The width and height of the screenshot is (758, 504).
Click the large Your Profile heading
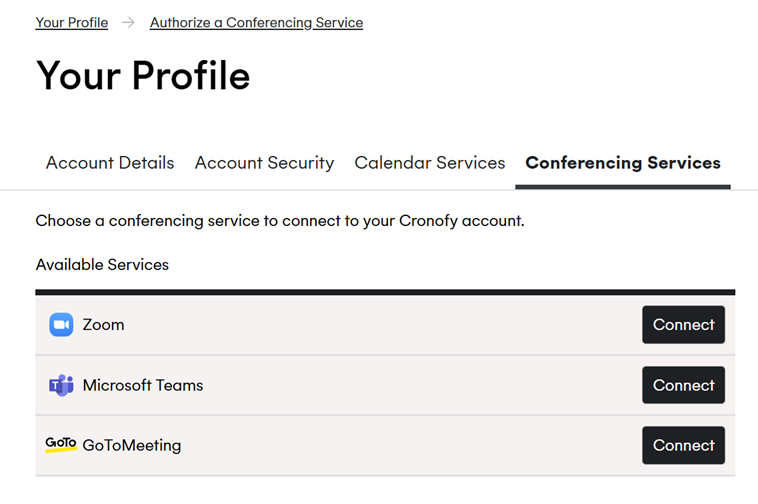pyautogui.click(x=143, y=76)
